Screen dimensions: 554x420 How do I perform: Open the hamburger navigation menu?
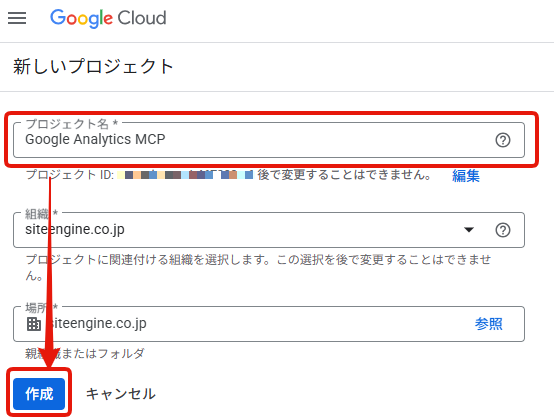coord(17,18)
